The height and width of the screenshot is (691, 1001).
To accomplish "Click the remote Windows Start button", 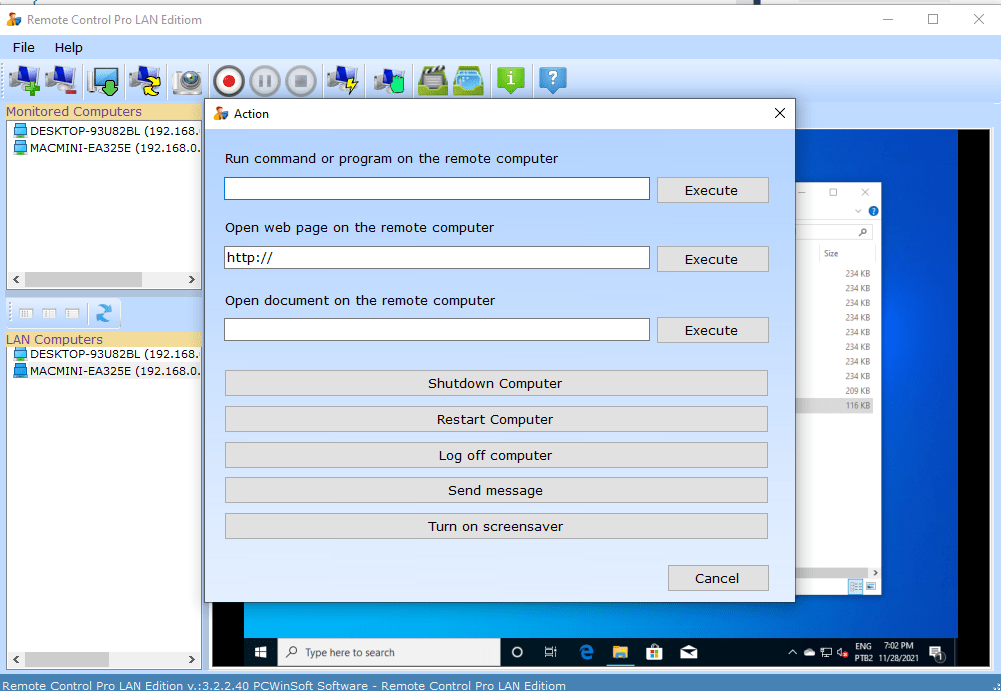I will (260, 652).
